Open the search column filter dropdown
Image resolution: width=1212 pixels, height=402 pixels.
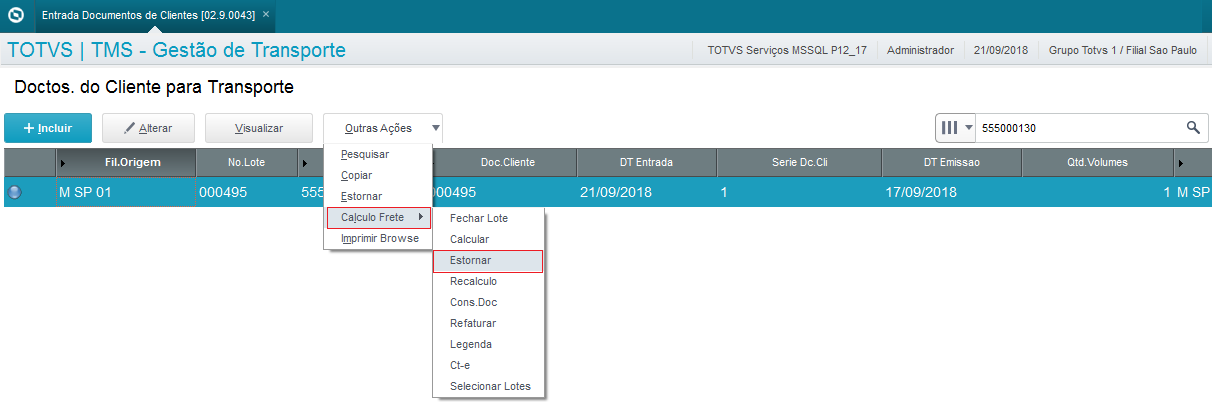[x=955, y=128]
